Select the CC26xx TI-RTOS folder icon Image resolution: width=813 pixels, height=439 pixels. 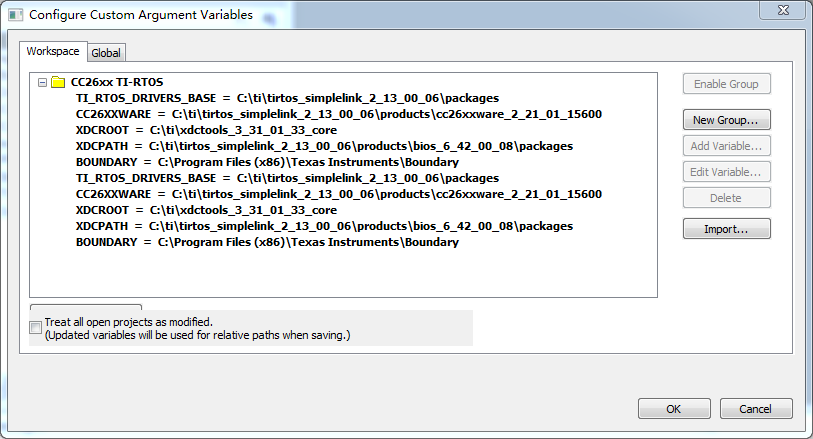(58, 82)
